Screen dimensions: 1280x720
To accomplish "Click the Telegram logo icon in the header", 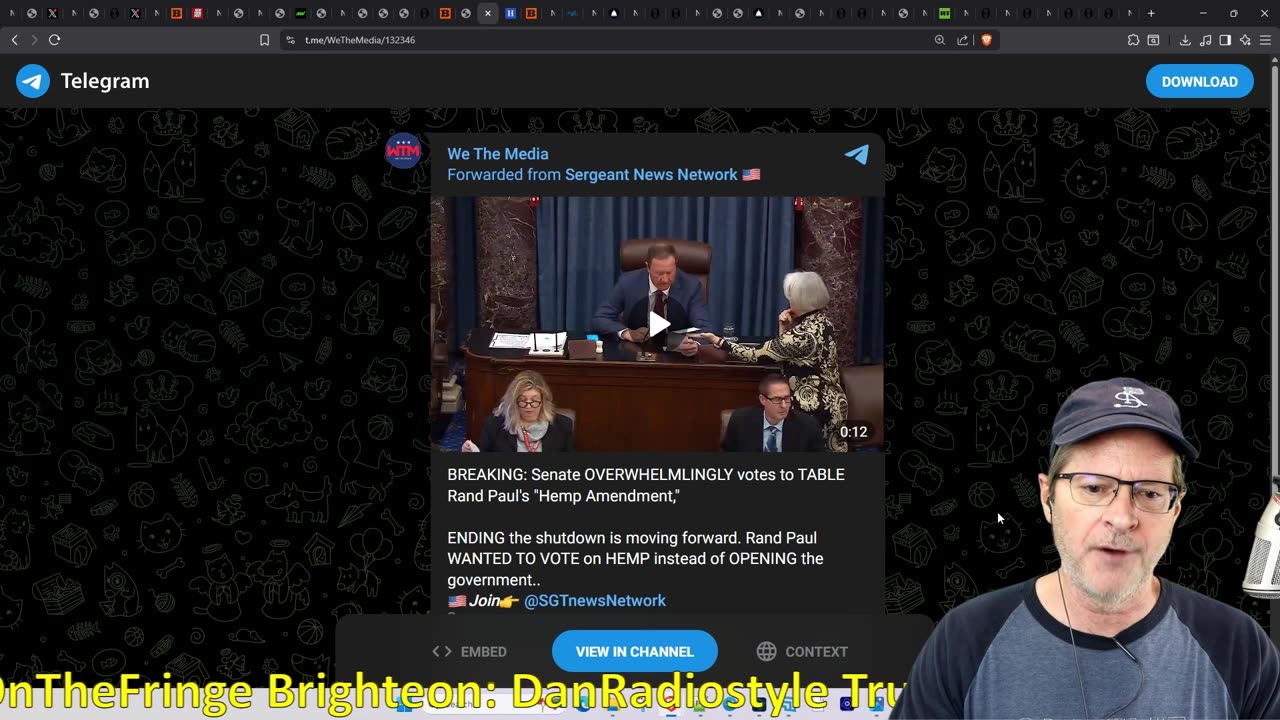I will (x=33, y=81).
